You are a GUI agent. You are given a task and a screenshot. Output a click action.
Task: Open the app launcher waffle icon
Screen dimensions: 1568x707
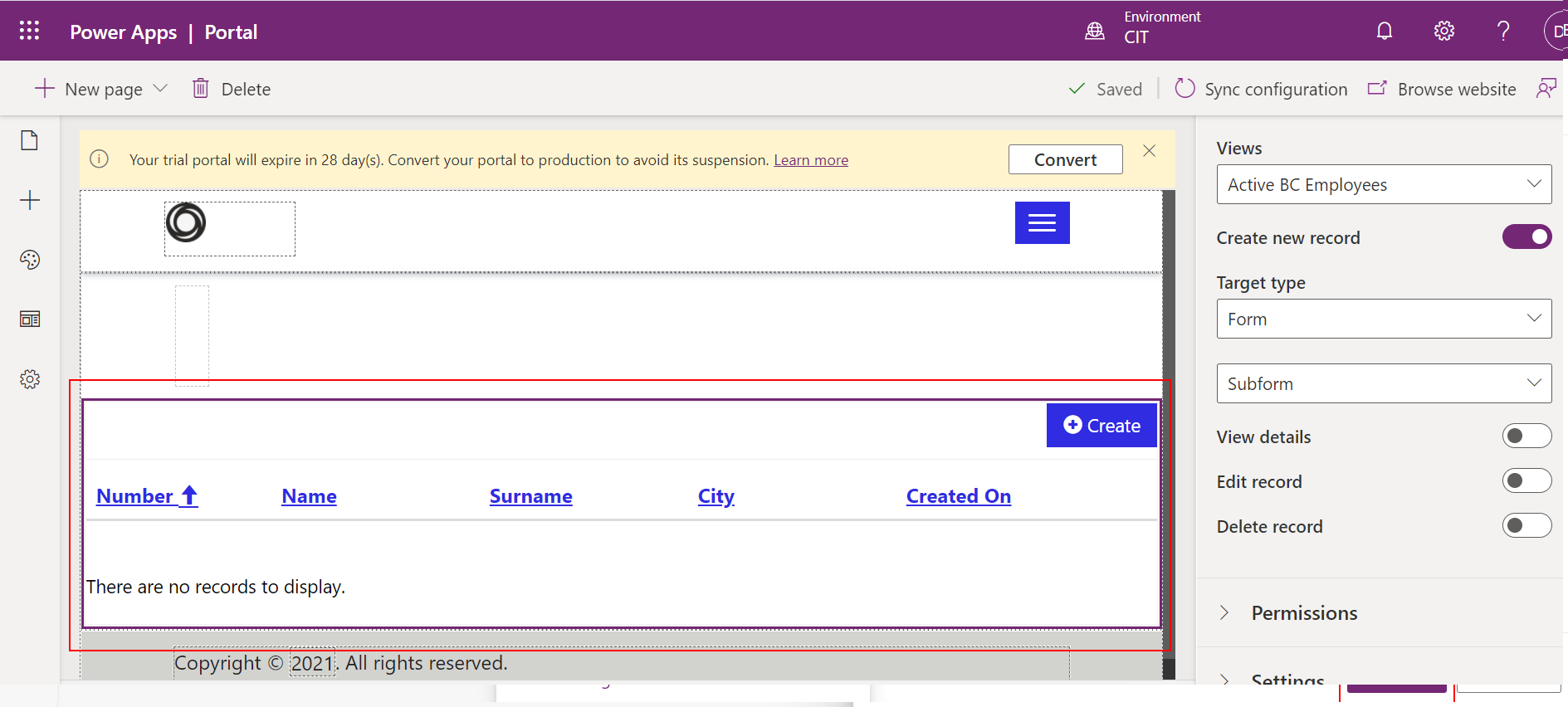(29, 31)
